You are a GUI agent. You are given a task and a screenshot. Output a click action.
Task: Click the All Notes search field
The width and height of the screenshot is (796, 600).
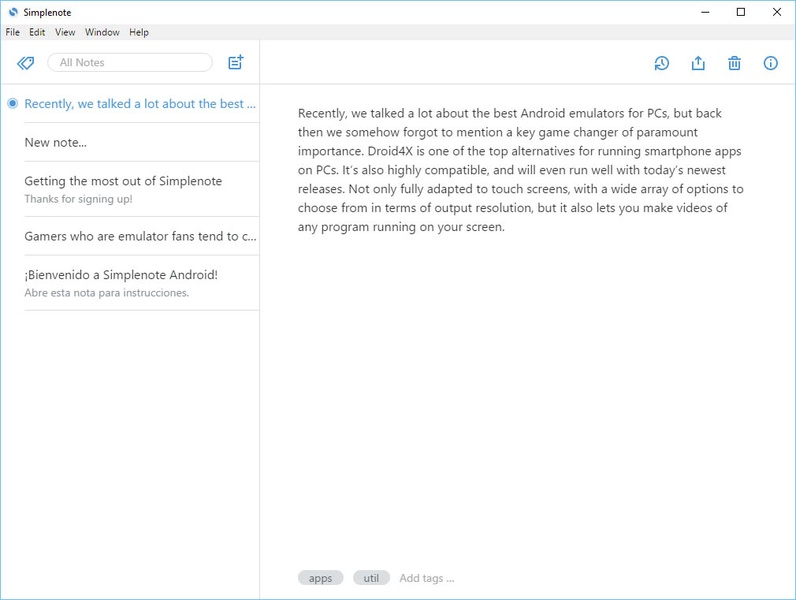click(130, 62)
